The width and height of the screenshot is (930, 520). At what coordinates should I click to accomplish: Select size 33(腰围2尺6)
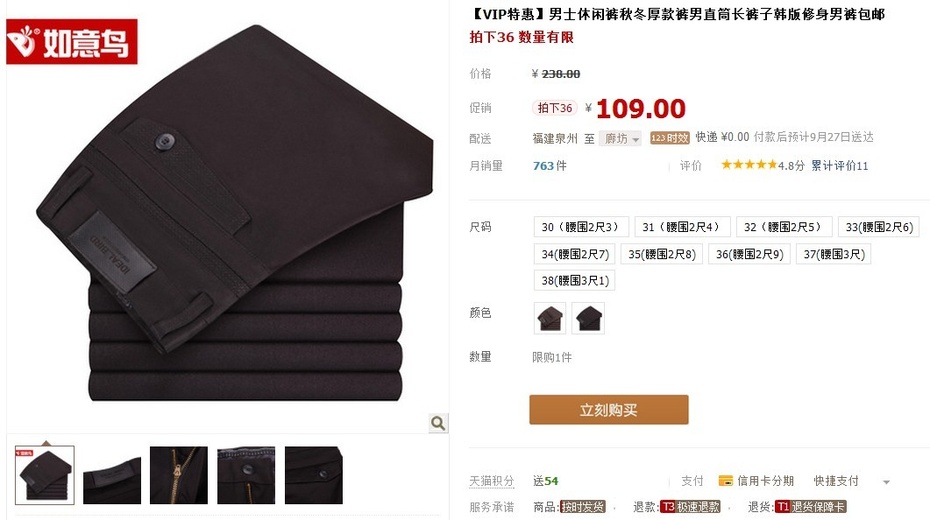879,227
